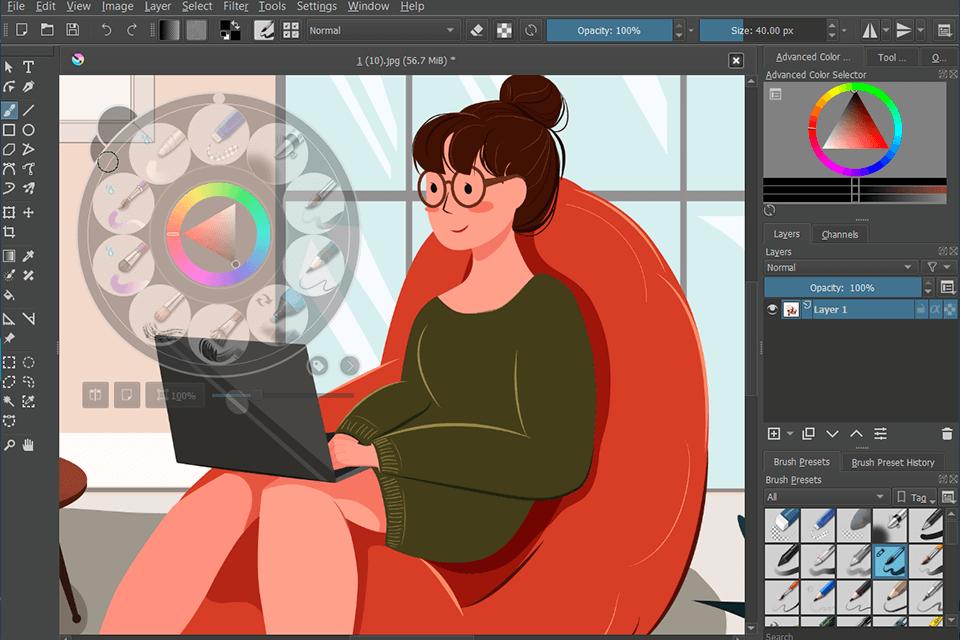
Task: Click the Undo arrow in toolbar
Action: tap(106, 30)
